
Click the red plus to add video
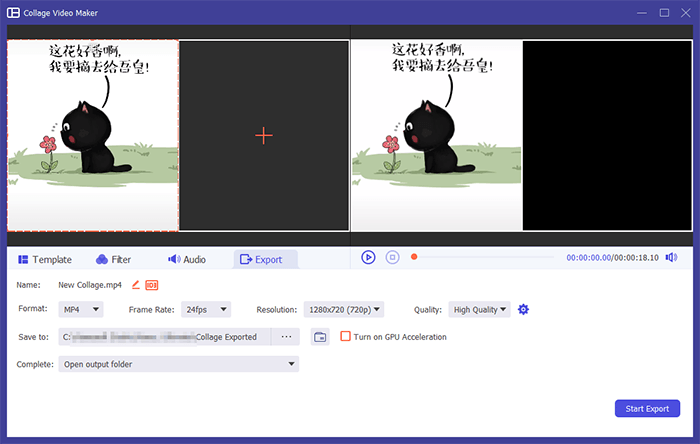[264, 136]
